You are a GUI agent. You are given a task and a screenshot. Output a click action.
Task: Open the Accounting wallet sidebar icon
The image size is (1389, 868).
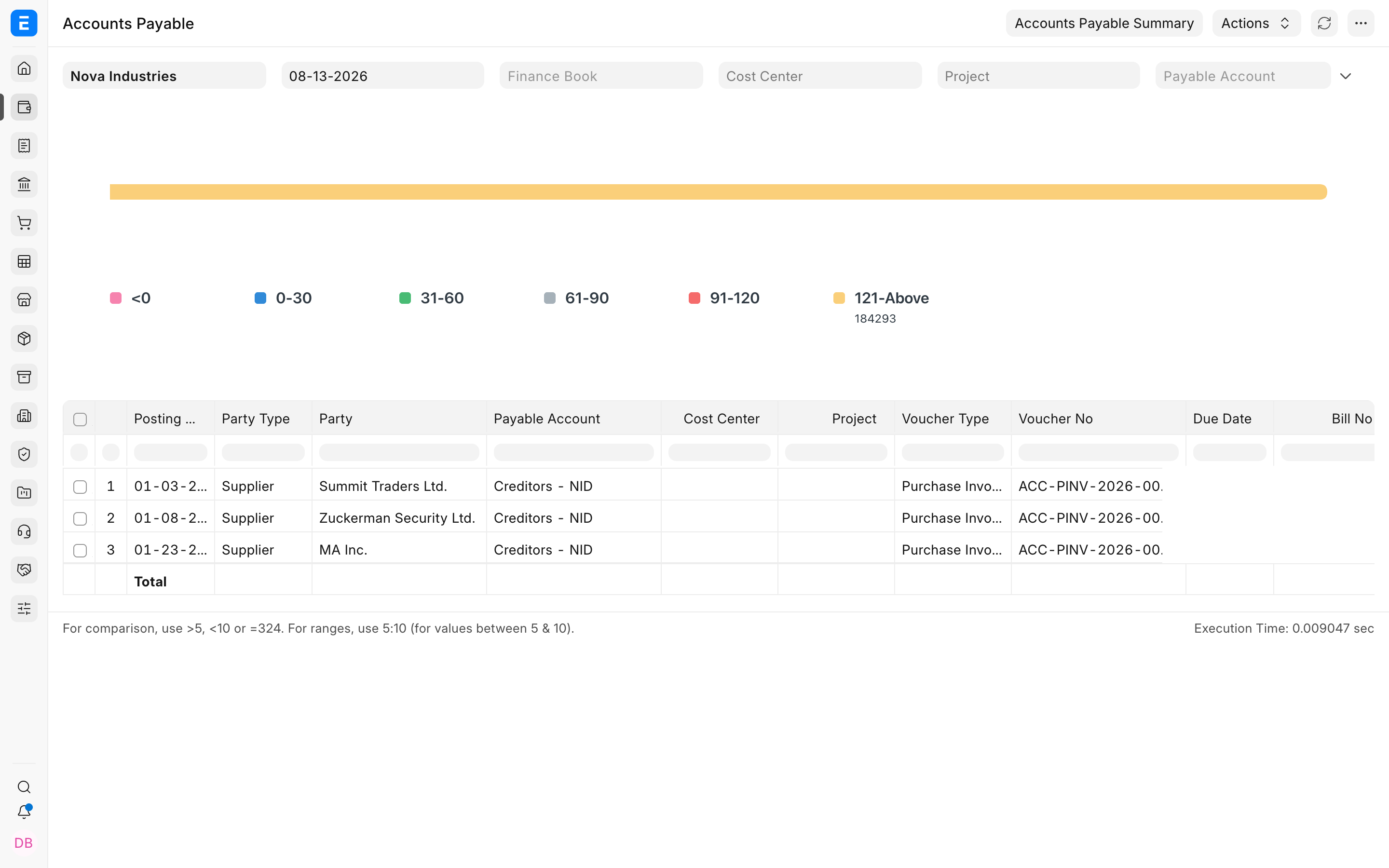[24, 107]
